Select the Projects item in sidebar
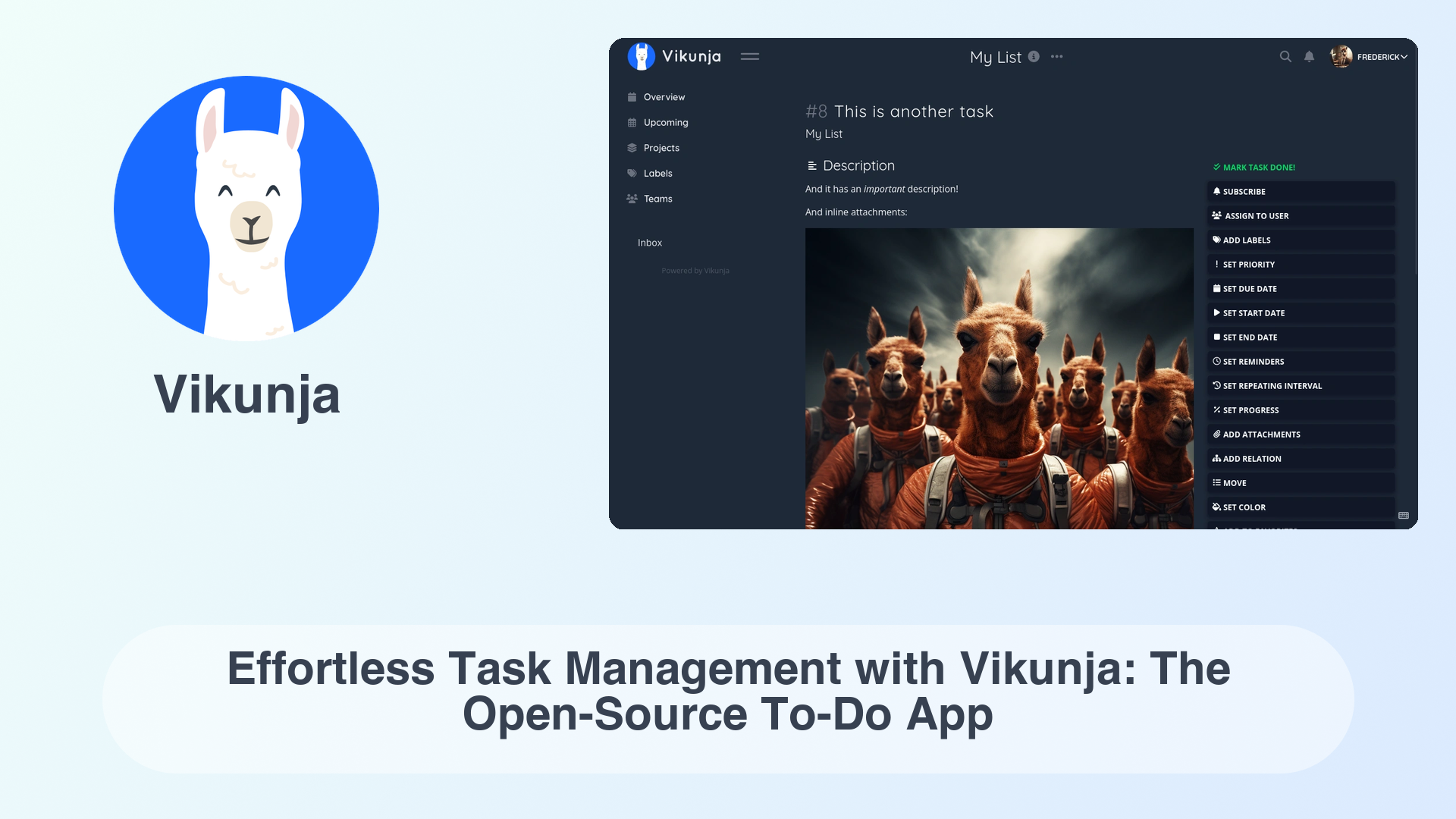Image resolution: width=1456 pixels, height=819 pixels. (661, 147)
